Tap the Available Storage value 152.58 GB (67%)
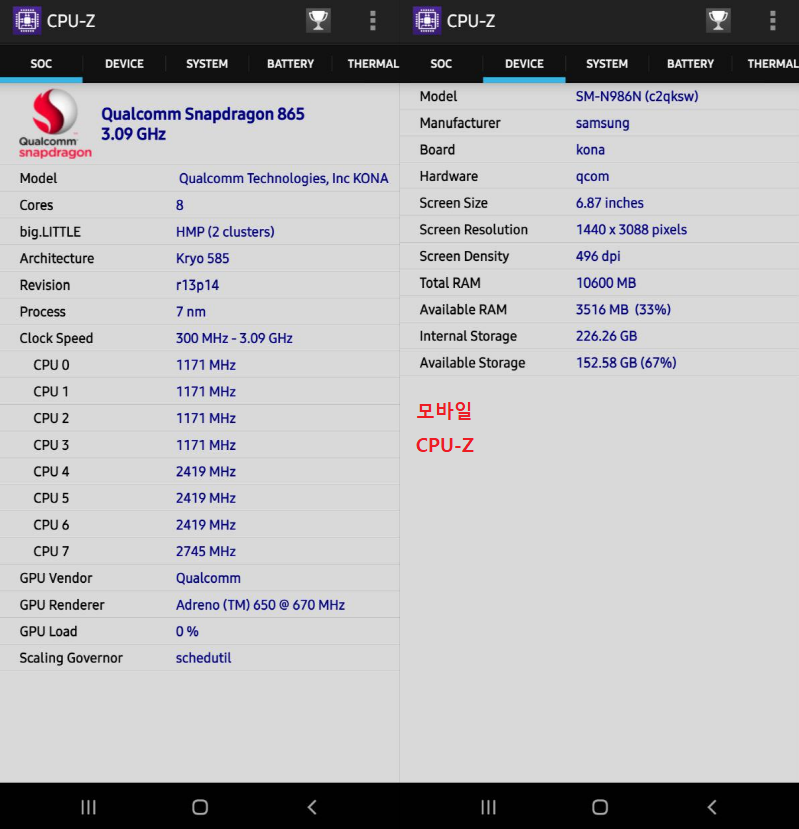Viewport: 799px width, 829px height. tap(626, 363)
